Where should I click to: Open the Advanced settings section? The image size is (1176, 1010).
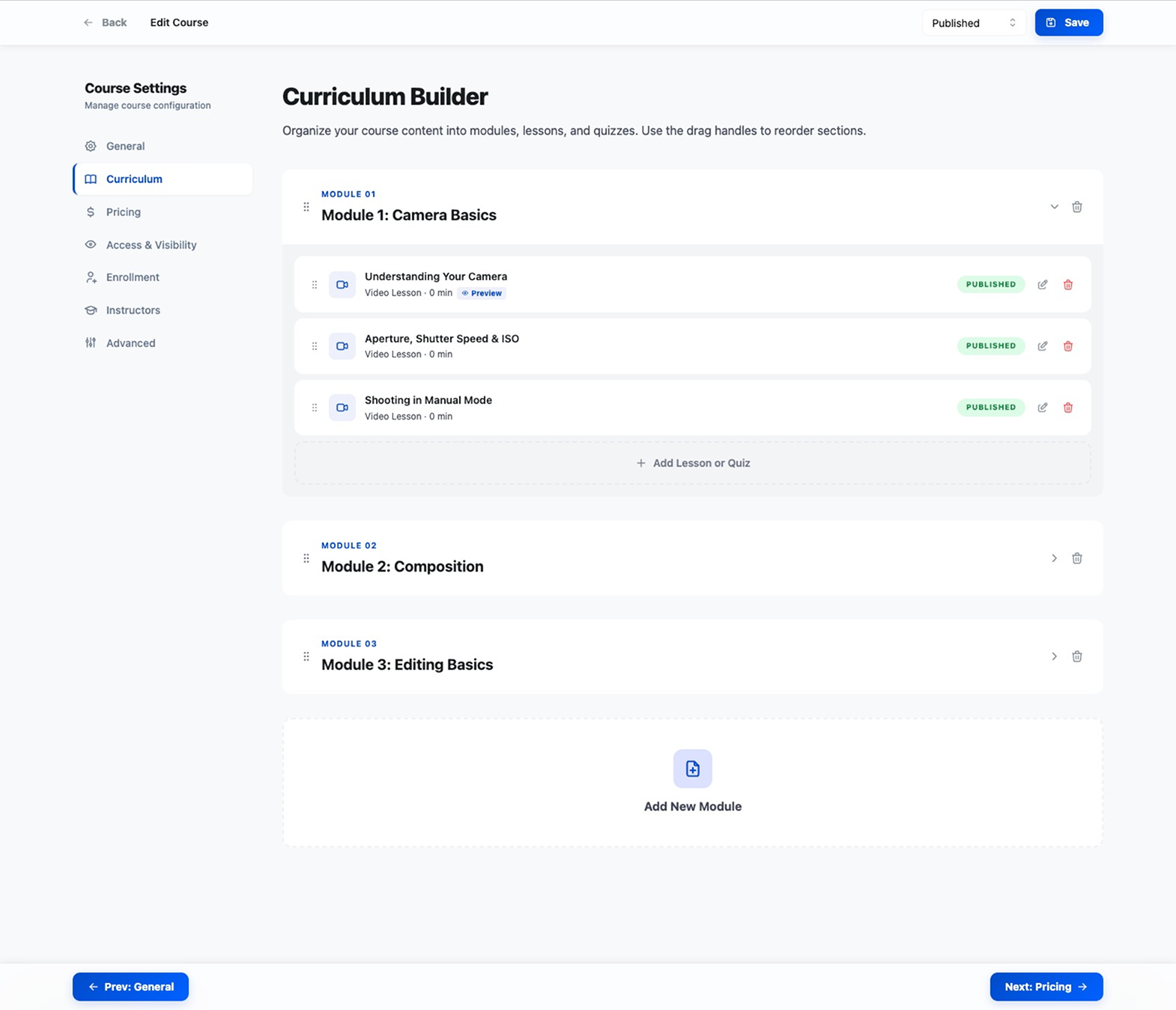pyautogui.click(x=163, y=343)
